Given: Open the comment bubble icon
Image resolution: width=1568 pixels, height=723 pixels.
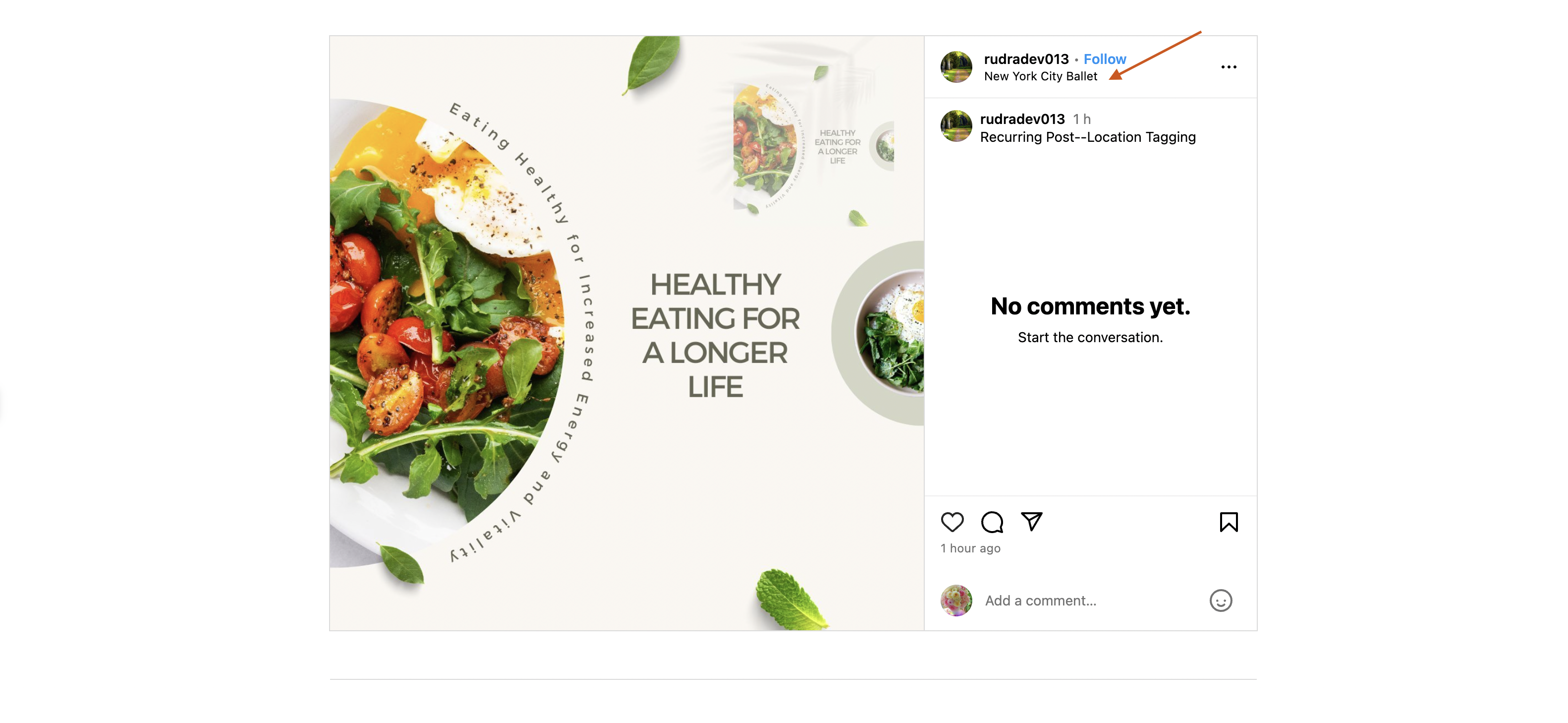Looking at the screenshot, I should (x=992, y=522).
